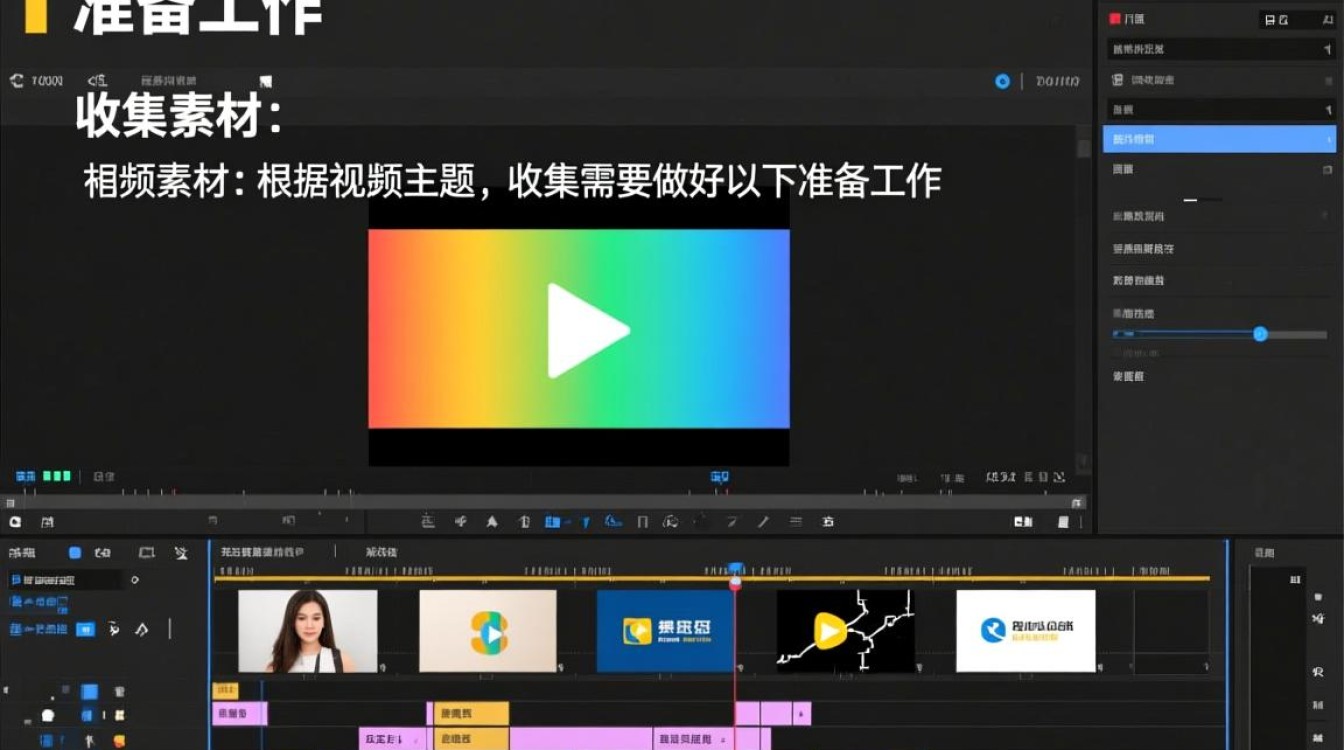Open the first dropdown row in the right panel
The width and height of the screenshot is (1344, 750).
click(x=1222, y=49)
